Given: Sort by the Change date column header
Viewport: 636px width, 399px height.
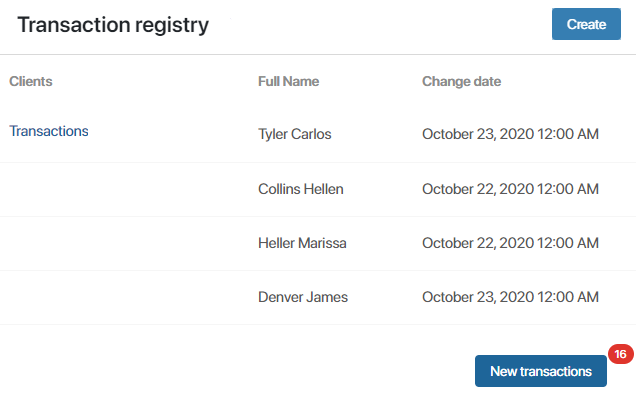Looking at the screenshot, I should pyautogui.click(x=462, y=82).
